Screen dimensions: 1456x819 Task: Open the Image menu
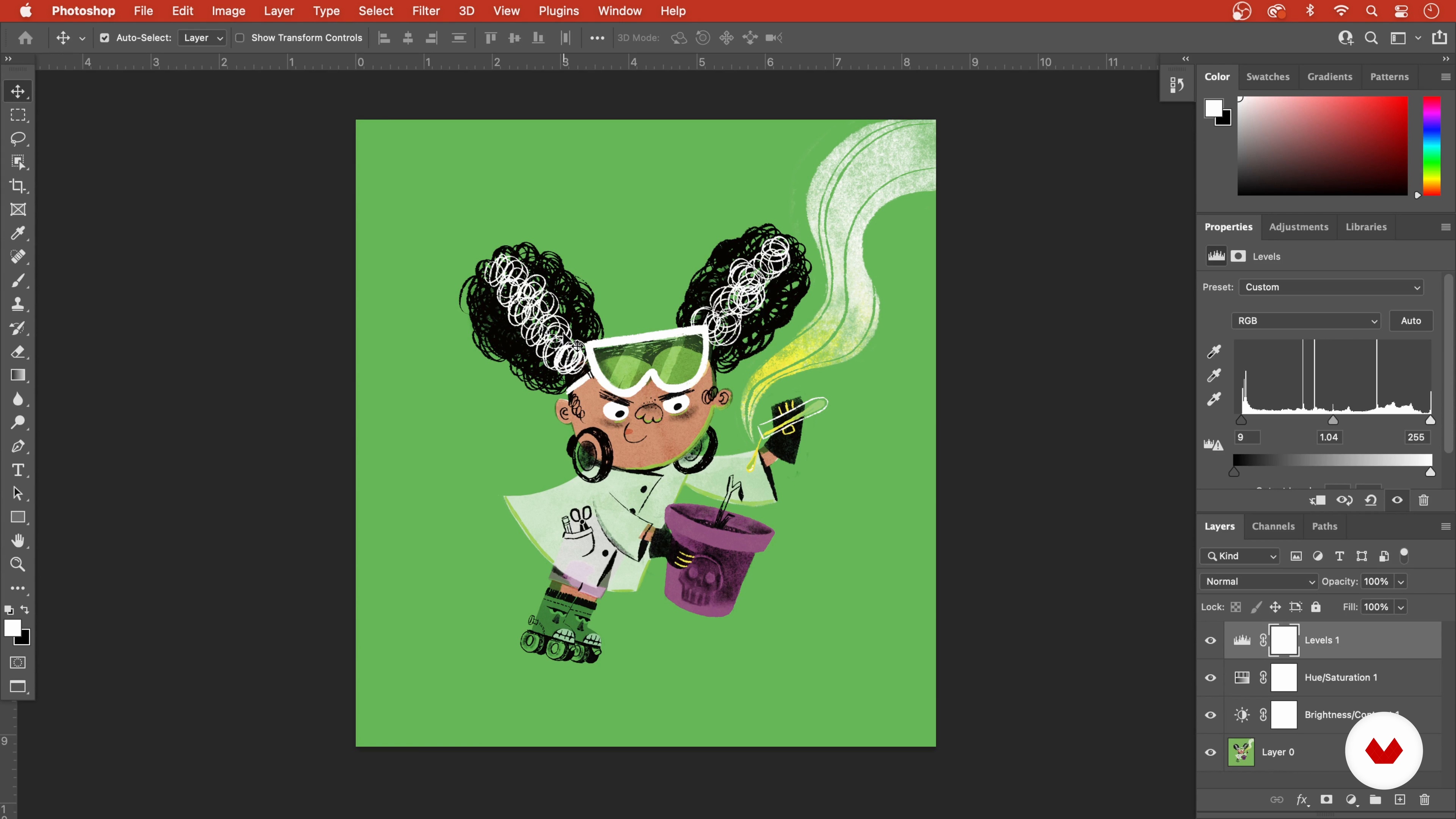[x=228, y=11]
